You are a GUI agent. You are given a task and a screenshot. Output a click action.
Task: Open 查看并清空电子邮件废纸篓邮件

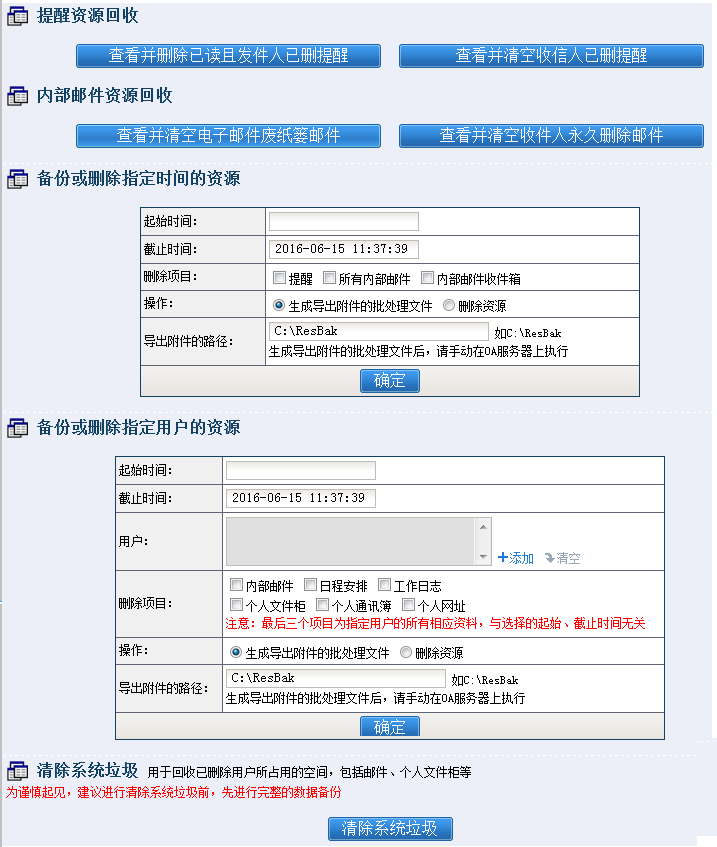(228, 136)
